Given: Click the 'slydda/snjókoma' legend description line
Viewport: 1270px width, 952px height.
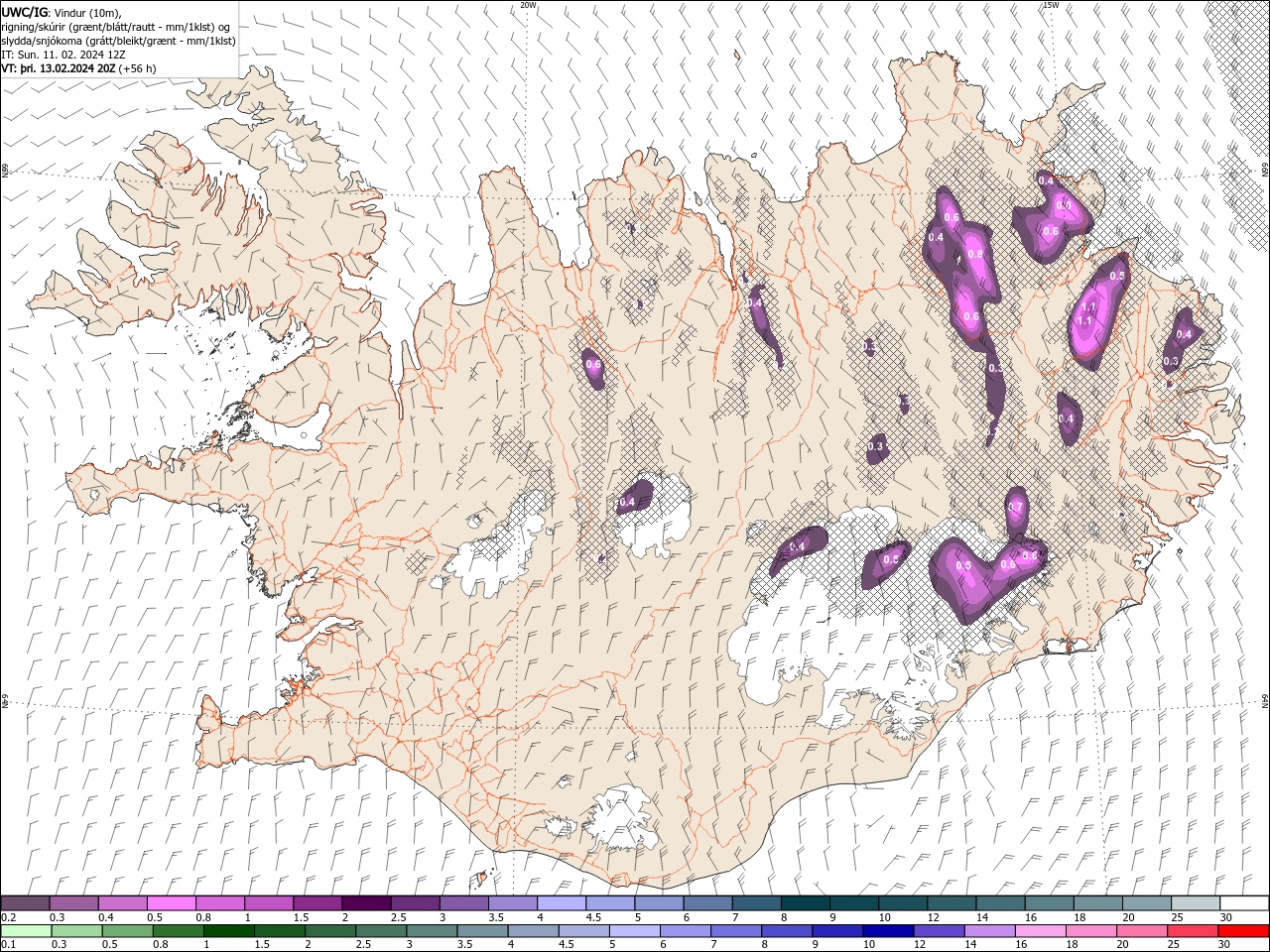Looking at the screenshot, I should [x=118, y=41].
